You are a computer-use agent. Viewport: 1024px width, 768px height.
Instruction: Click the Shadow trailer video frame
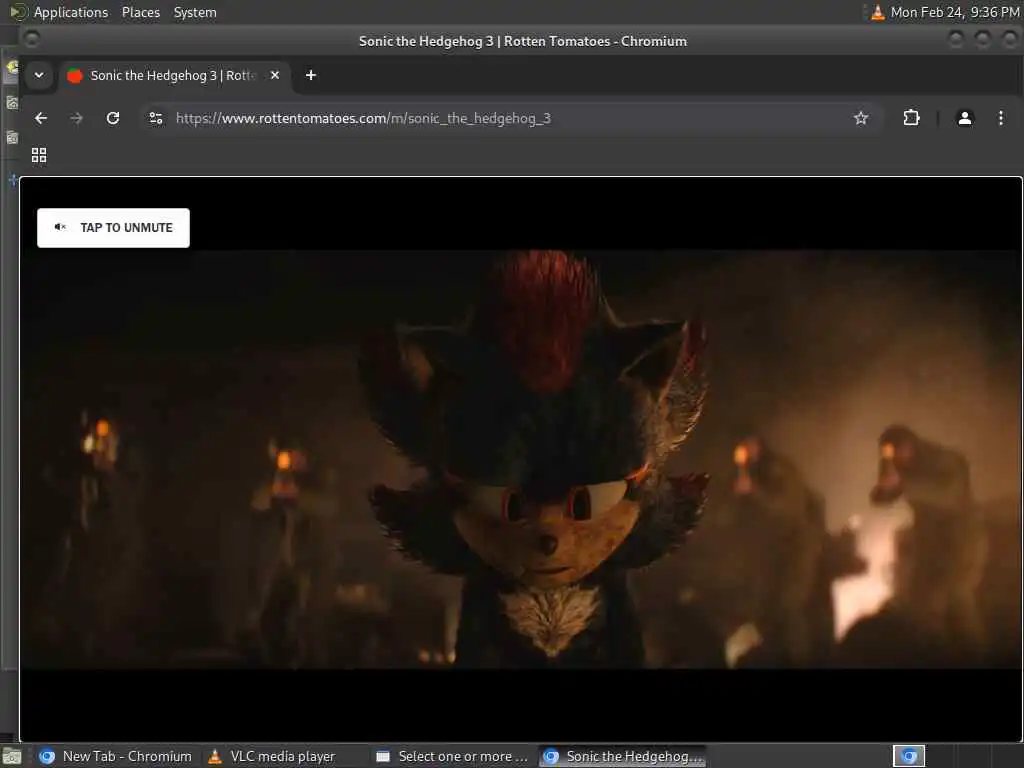520,458
